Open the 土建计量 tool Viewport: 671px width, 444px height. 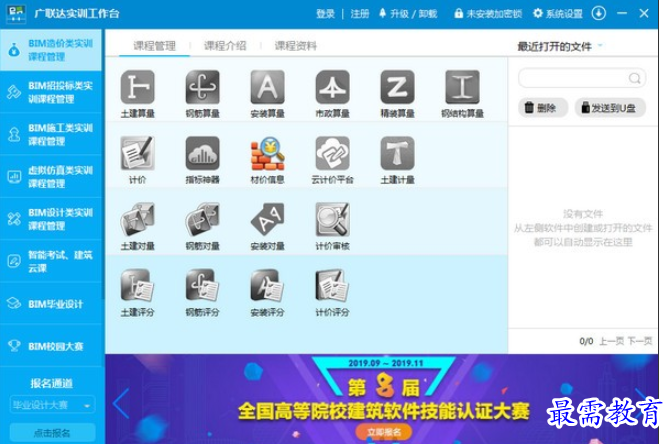click(x=398, y=153)
